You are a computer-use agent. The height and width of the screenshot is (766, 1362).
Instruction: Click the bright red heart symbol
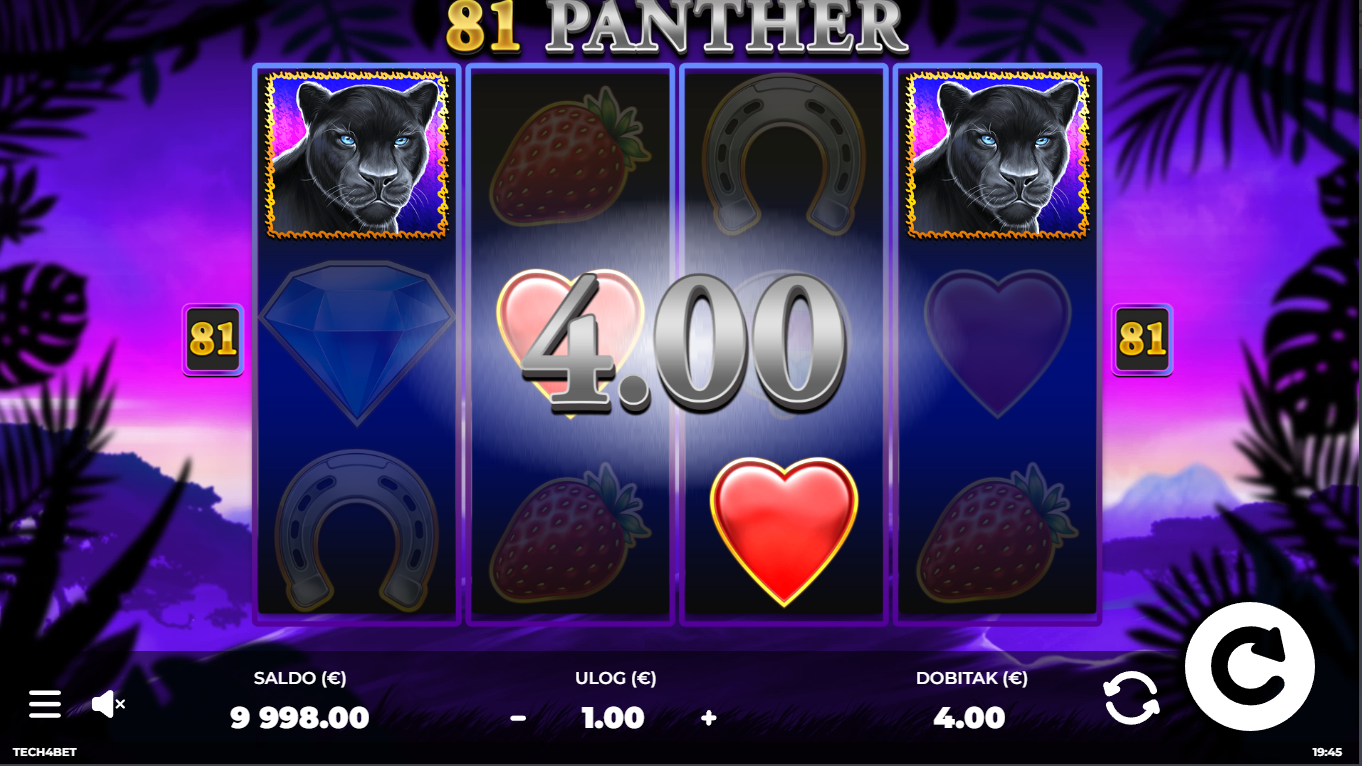(784, 531)
